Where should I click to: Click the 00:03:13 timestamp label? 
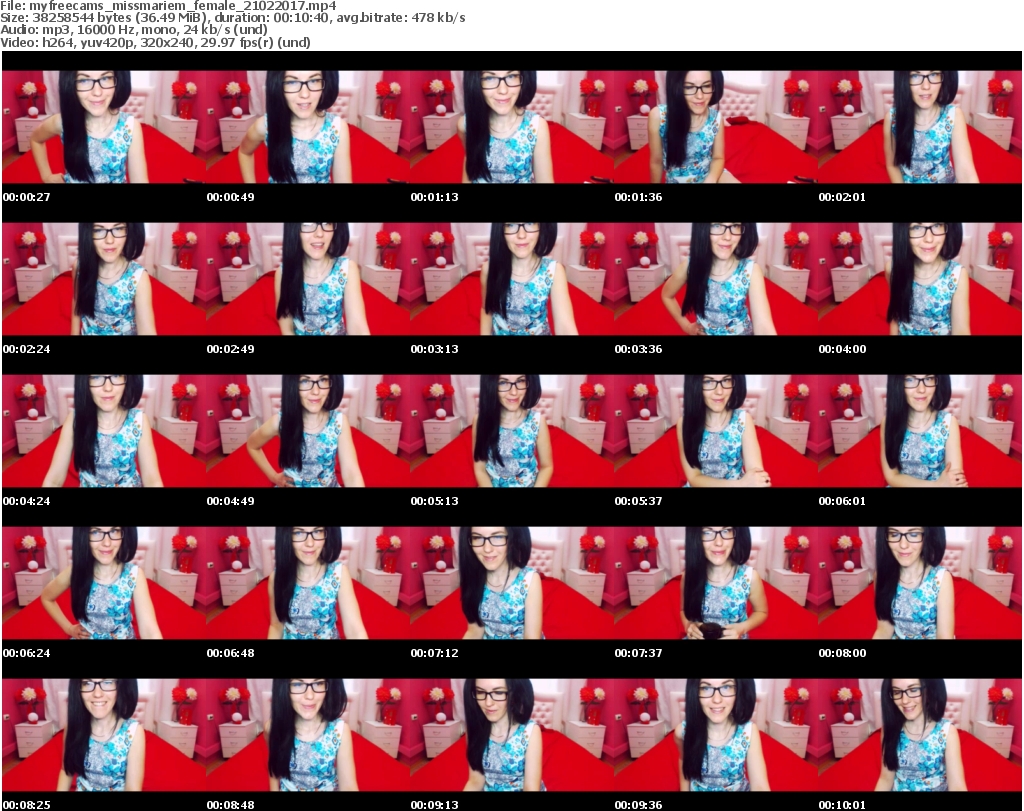(x=434, y=349)
